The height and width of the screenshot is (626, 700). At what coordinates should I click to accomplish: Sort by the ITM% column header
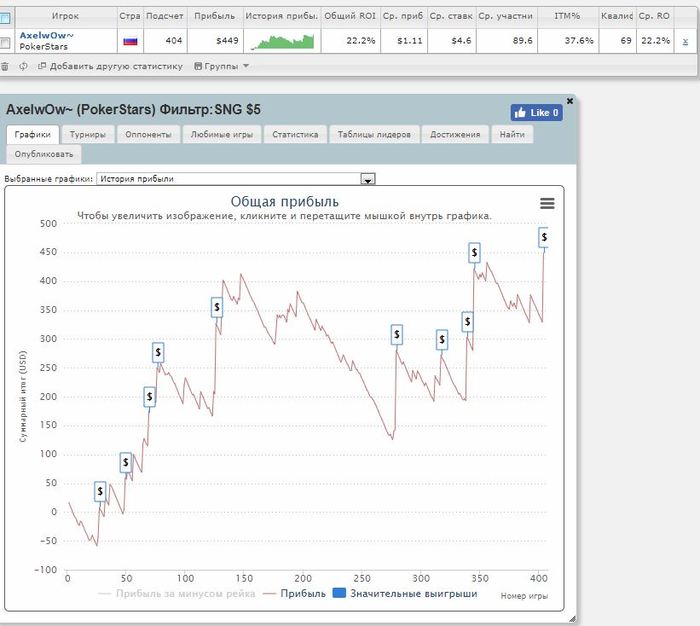[x=567, y=16]
